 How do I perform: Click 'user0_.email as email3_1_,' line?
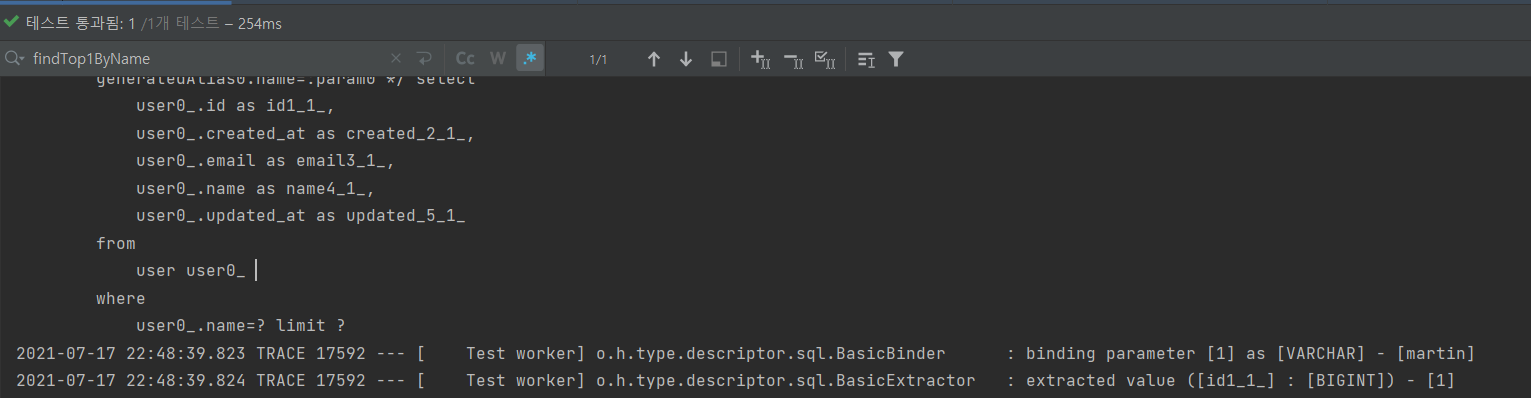coord(265,161)
